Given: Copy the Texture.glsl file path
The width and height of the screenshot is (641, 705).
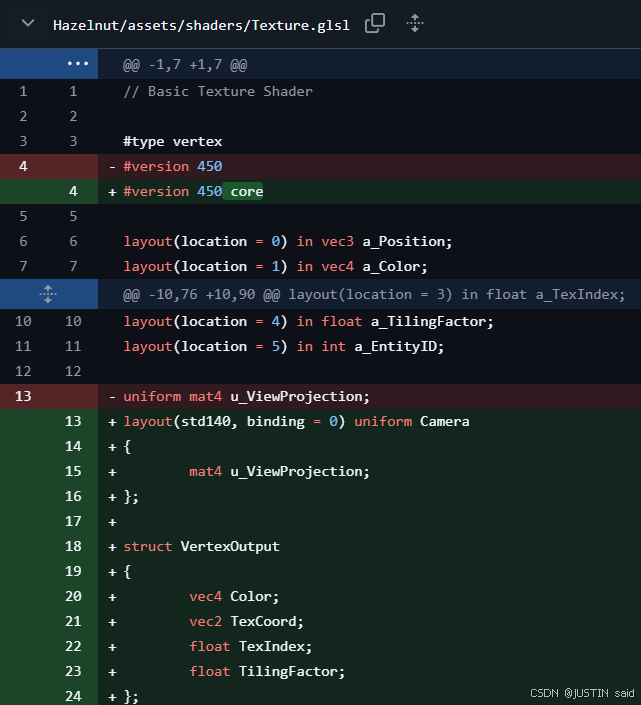Looking at the screenshot, I should (375, 23).
